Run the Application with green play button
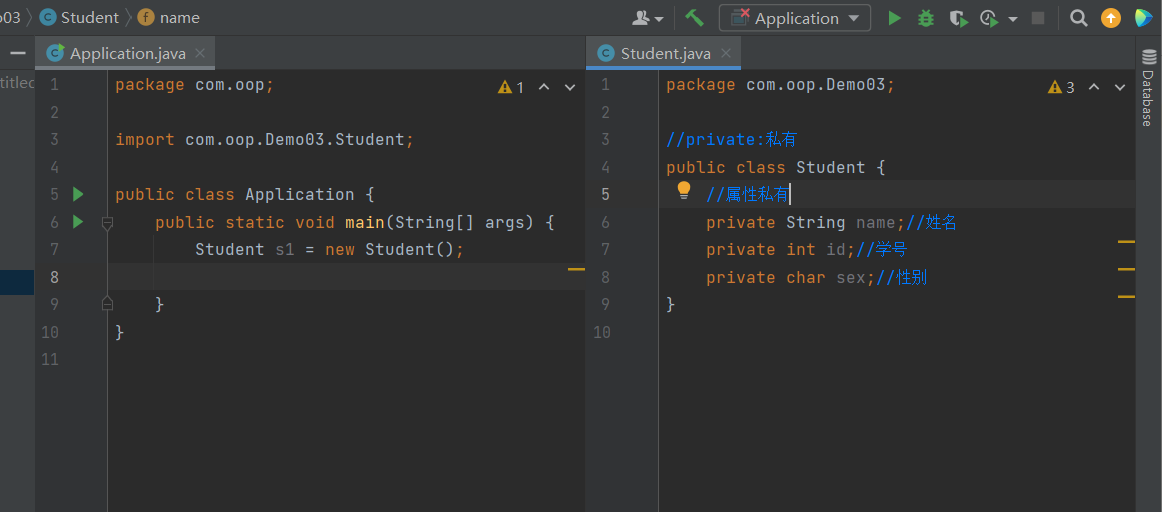This screenshot has width=1162, height=512. click(x=895, y=18)
